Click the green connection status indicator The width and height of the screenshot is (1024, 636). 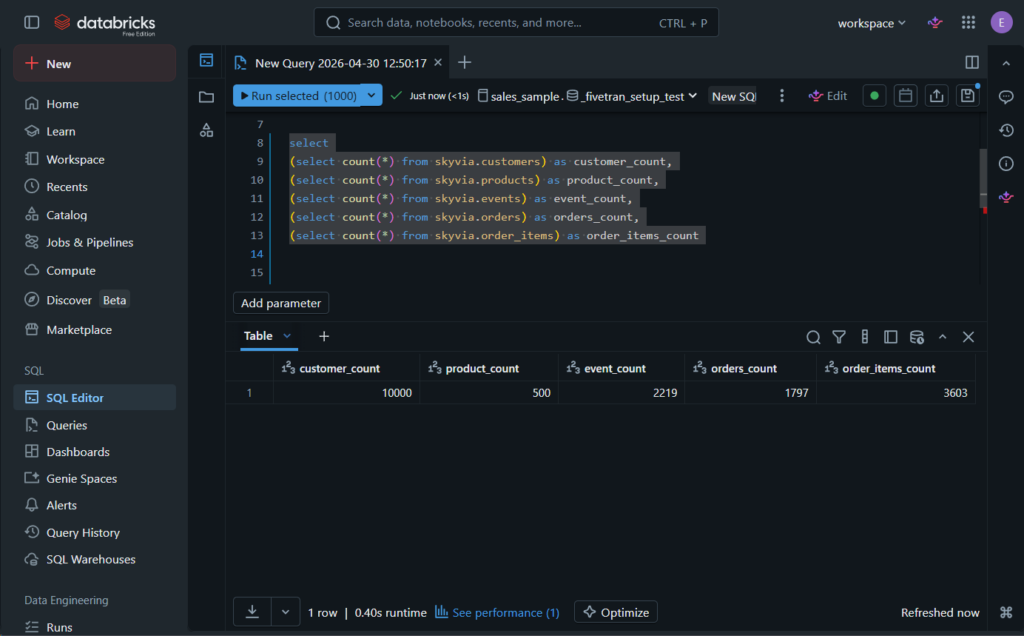pyautogui.click(x=874, y=96)
